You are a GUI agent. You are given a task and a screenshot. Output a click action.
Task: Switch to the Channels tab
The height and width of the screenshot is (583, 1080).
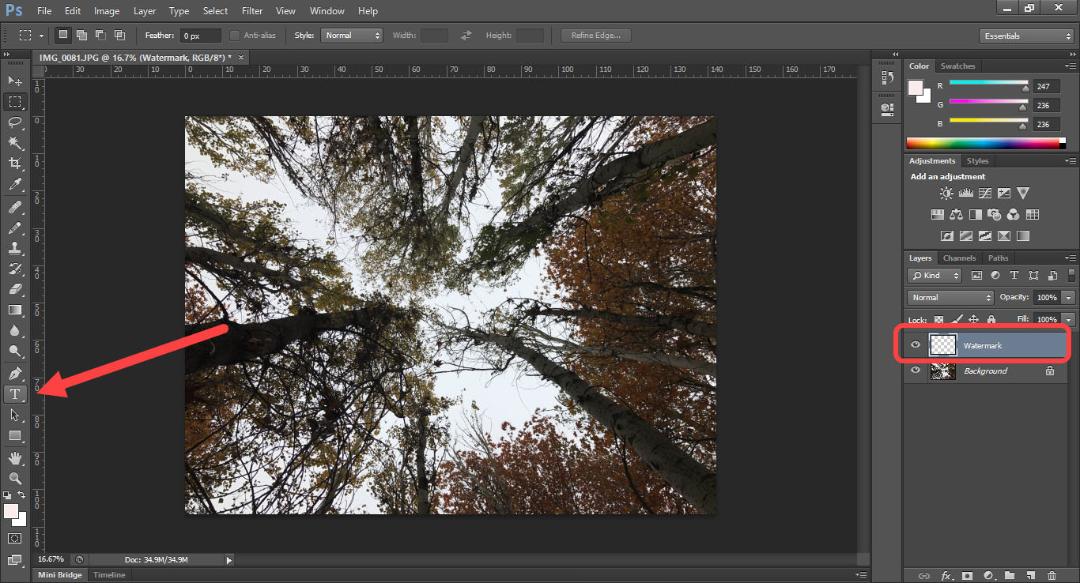click(x=959, y=258)
